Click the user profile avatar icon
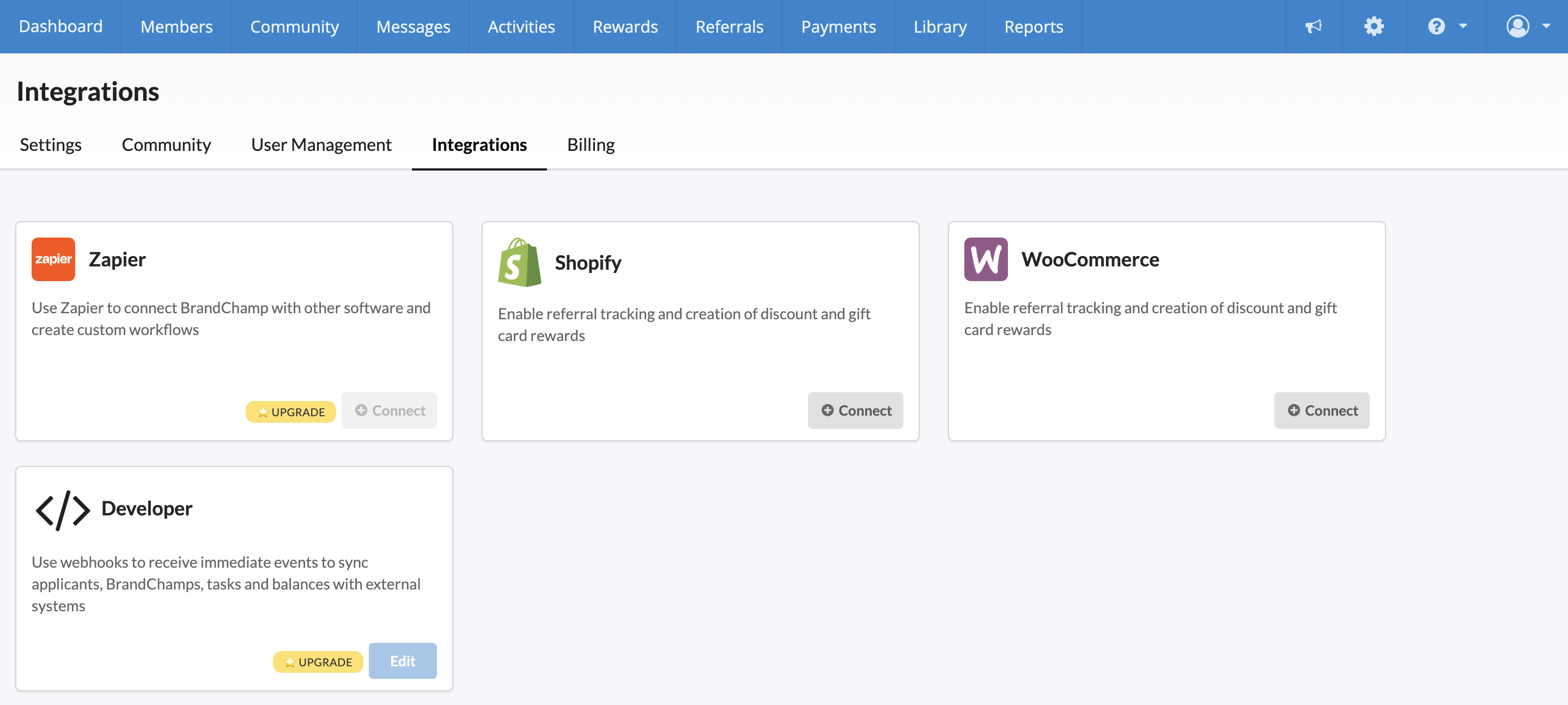Viewport: 1568px width, 705px height. pos(1517,27)
